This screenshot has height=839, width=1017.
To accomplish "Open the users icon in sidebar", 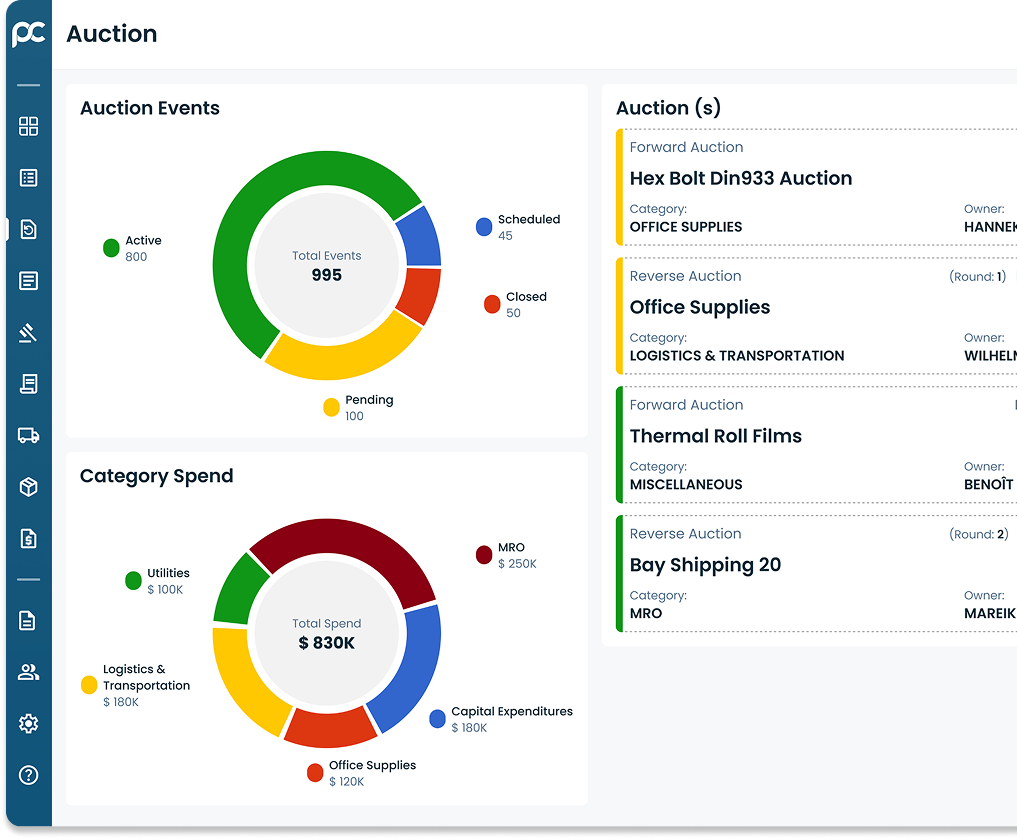I will pyautogui.click(x=29, y=672).
